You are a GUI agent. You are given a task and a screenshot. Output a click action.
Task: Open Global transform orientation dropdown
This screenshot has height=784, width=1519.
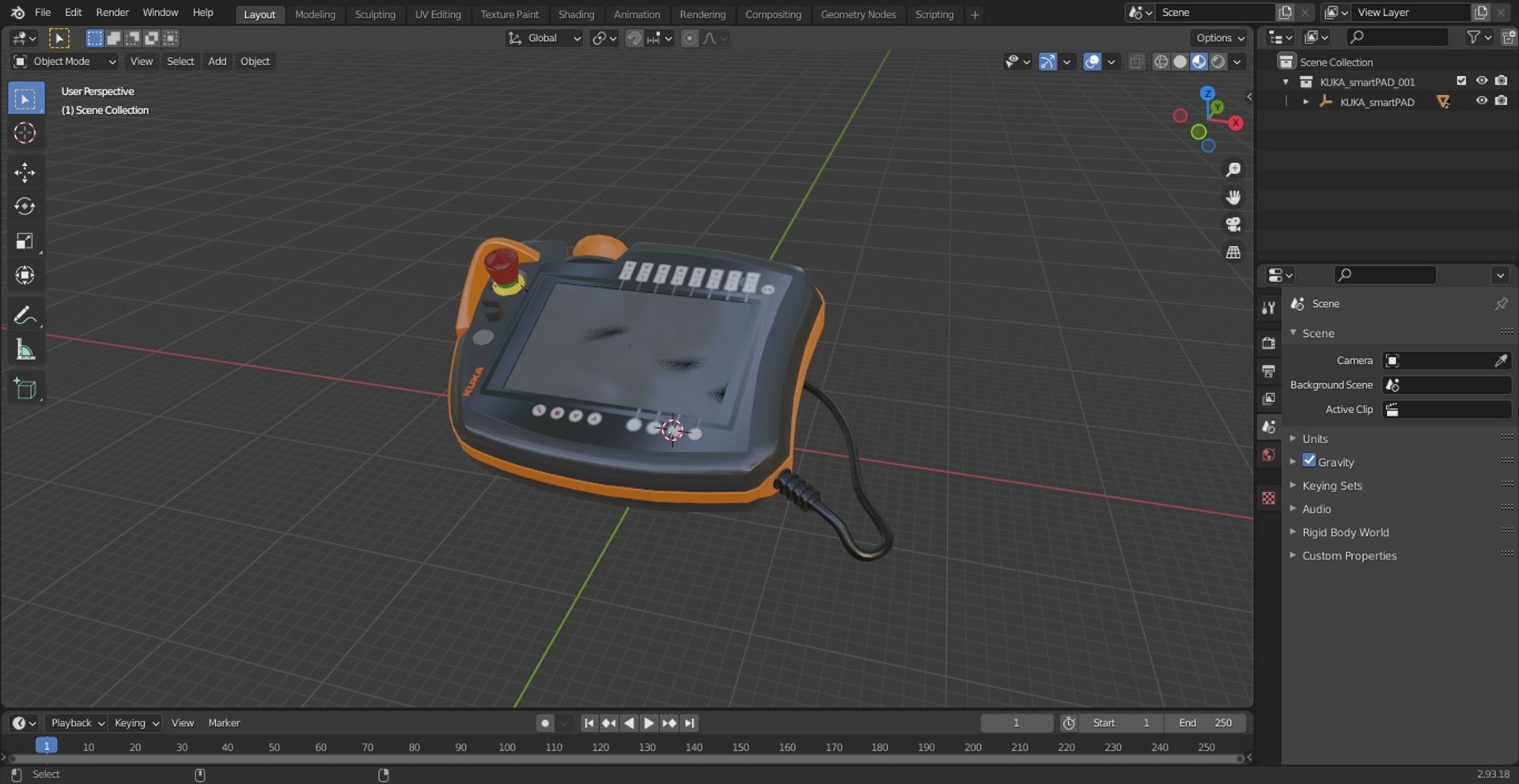(x=544, y=38)
